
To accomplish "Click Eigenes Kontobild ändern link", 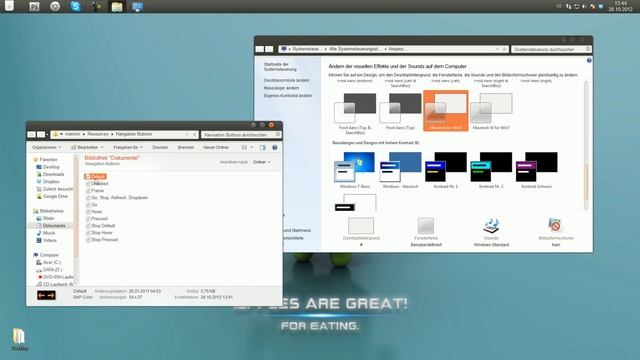I will click(288, 96).
